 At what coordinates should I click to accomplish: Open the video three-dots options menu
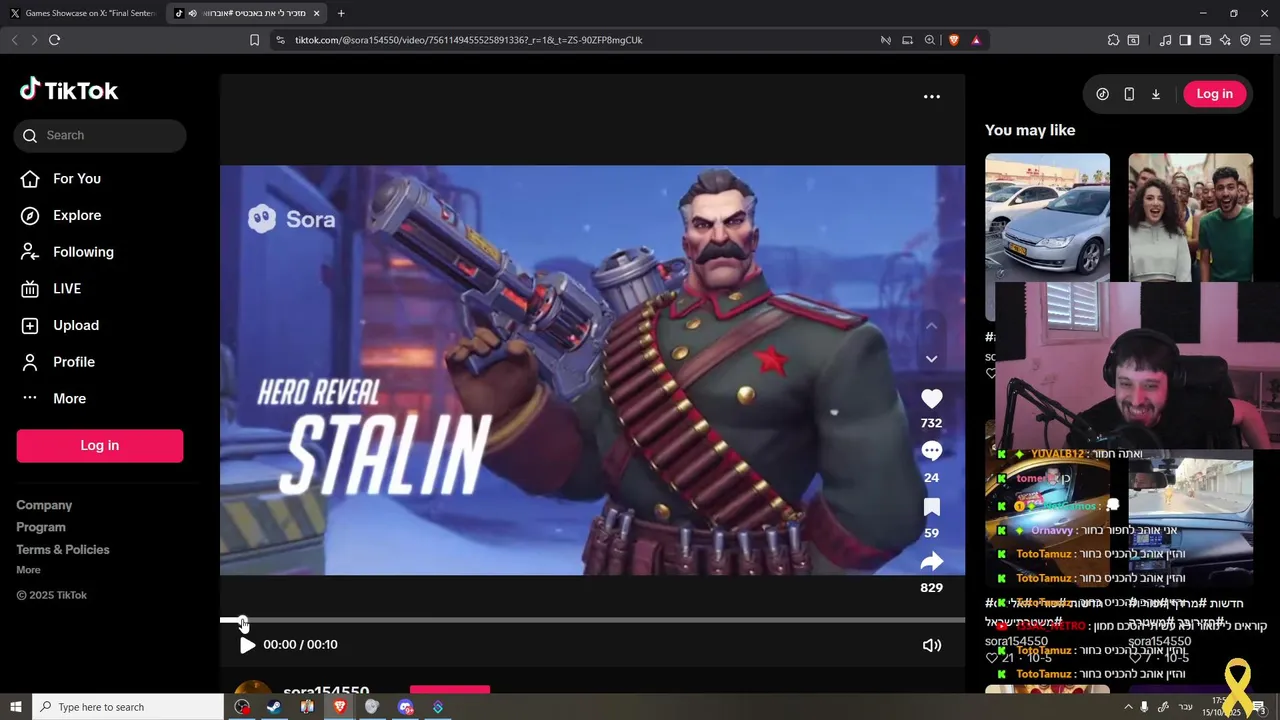932,96
